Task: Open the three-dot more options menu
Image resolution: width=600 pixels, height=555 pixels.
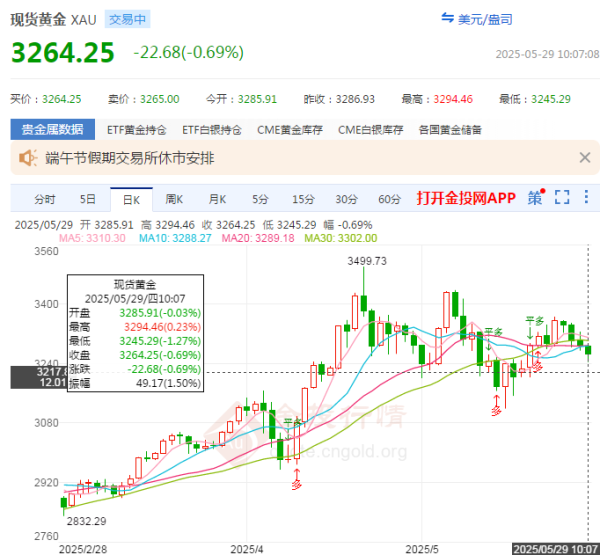Action: [586, 197]
